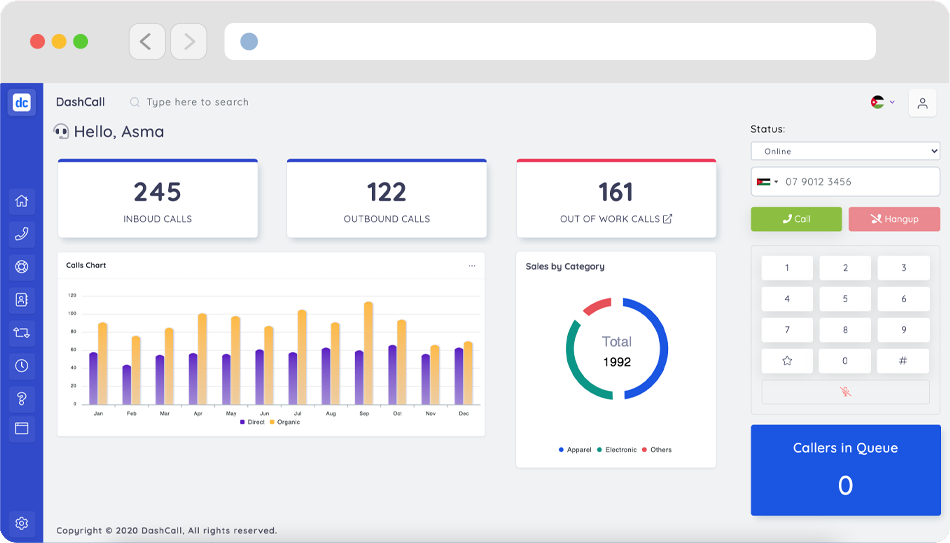Open country code flag dropdown in phone field

(767, 182)
